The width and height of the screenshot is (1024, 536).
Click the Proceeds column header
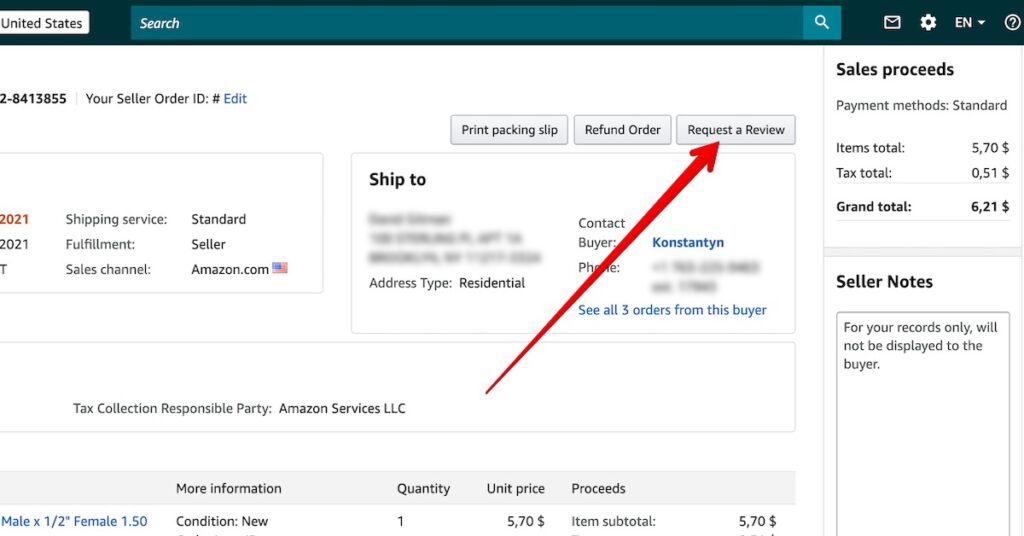pyautogui.click(x=598, y=488)
